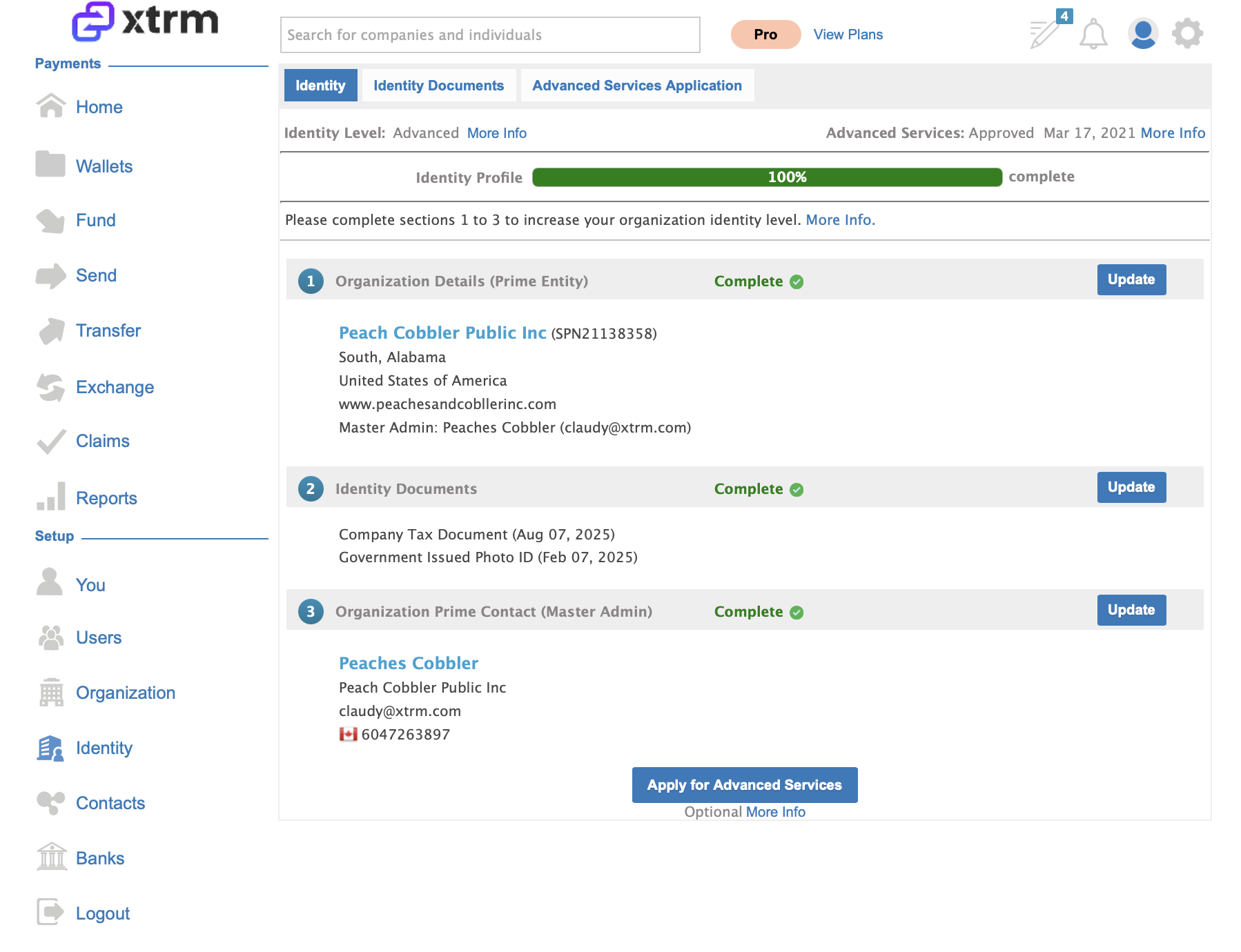This screenshot has height=952, width=1241.
Task: Click the South, Alabama address line
Action: pyautogui.click(x=392, y=357)
